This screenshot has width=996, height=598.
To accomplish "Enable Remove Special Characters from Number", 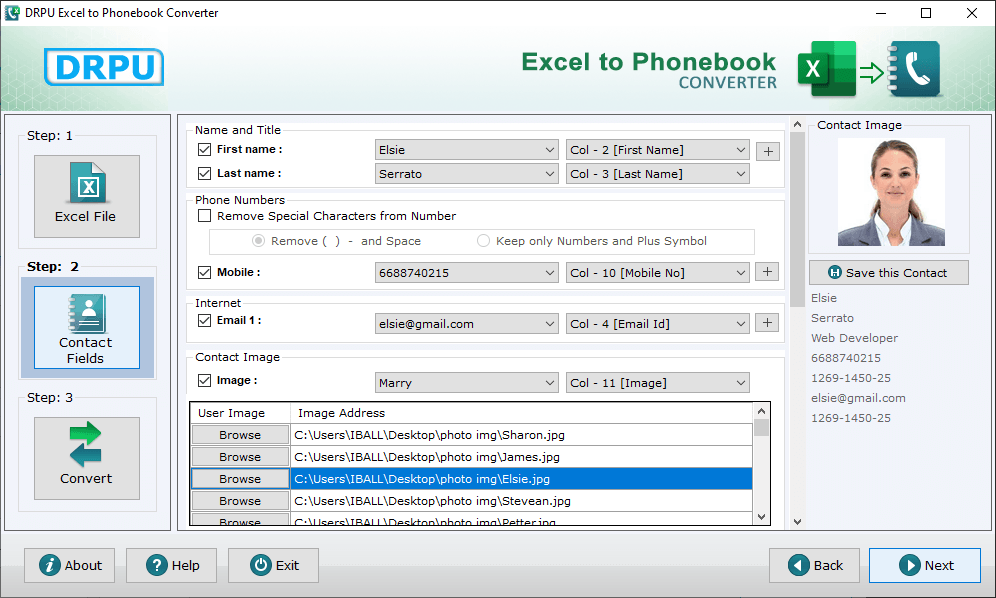I will 205,216.
